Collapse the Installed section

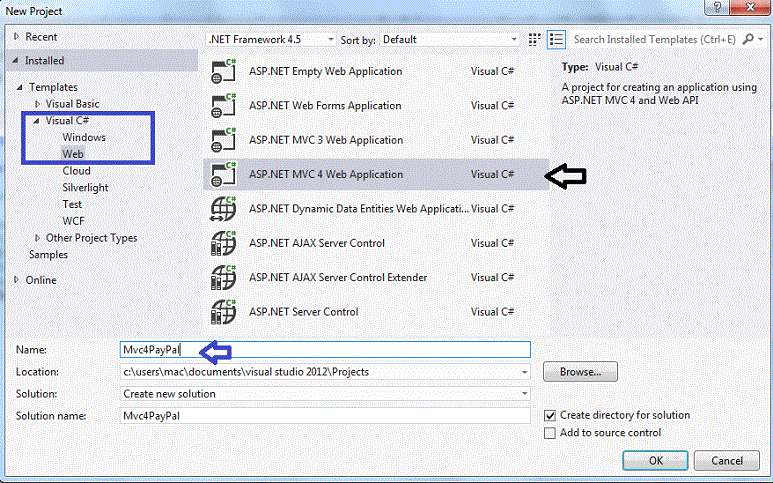[16, 60]
